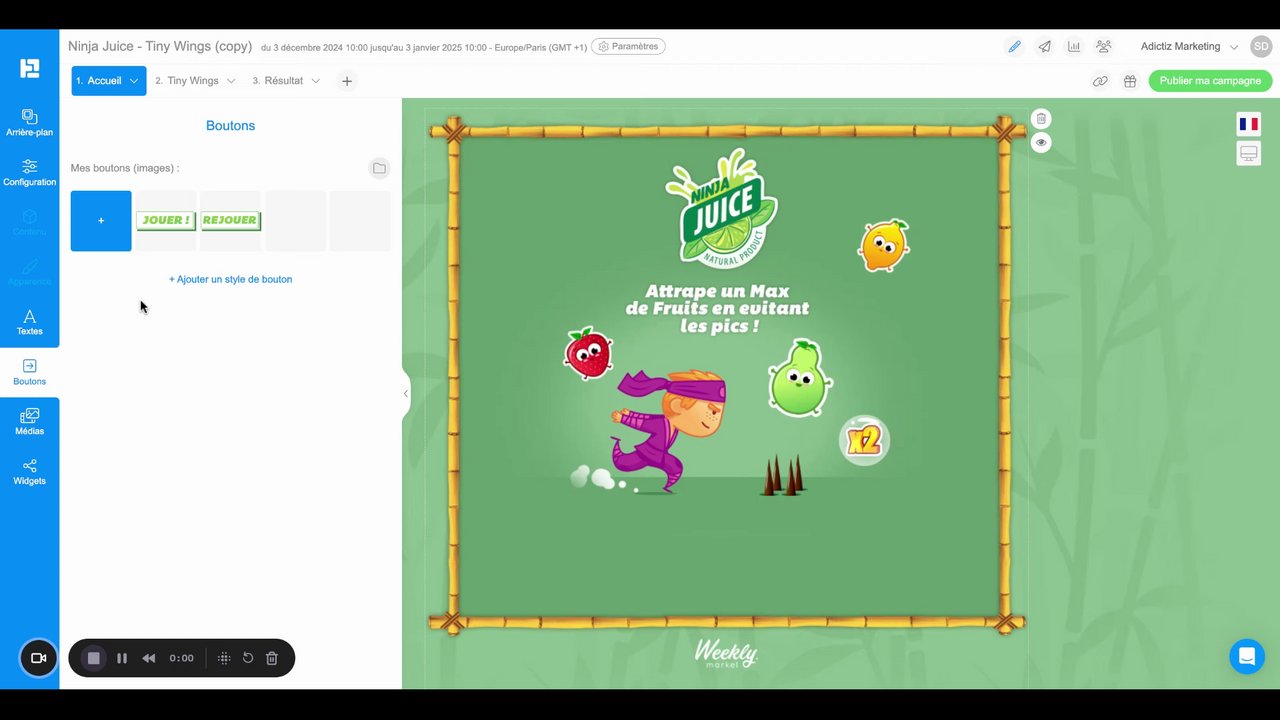Click the SD user avatar
1280x720 pixels.
tap(1260, 46)
